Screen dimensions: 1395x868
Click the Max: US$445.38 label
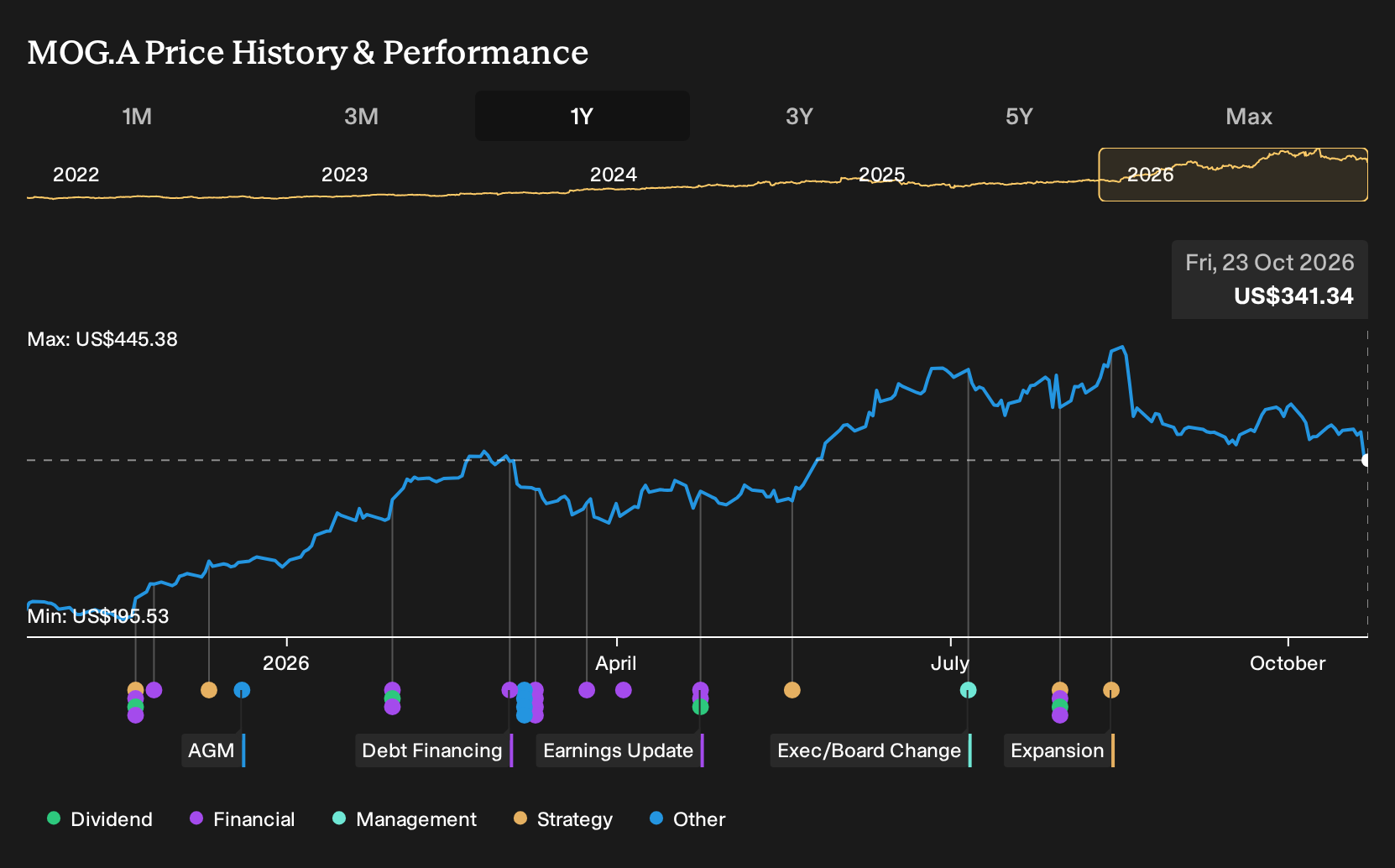coord(102,339)
